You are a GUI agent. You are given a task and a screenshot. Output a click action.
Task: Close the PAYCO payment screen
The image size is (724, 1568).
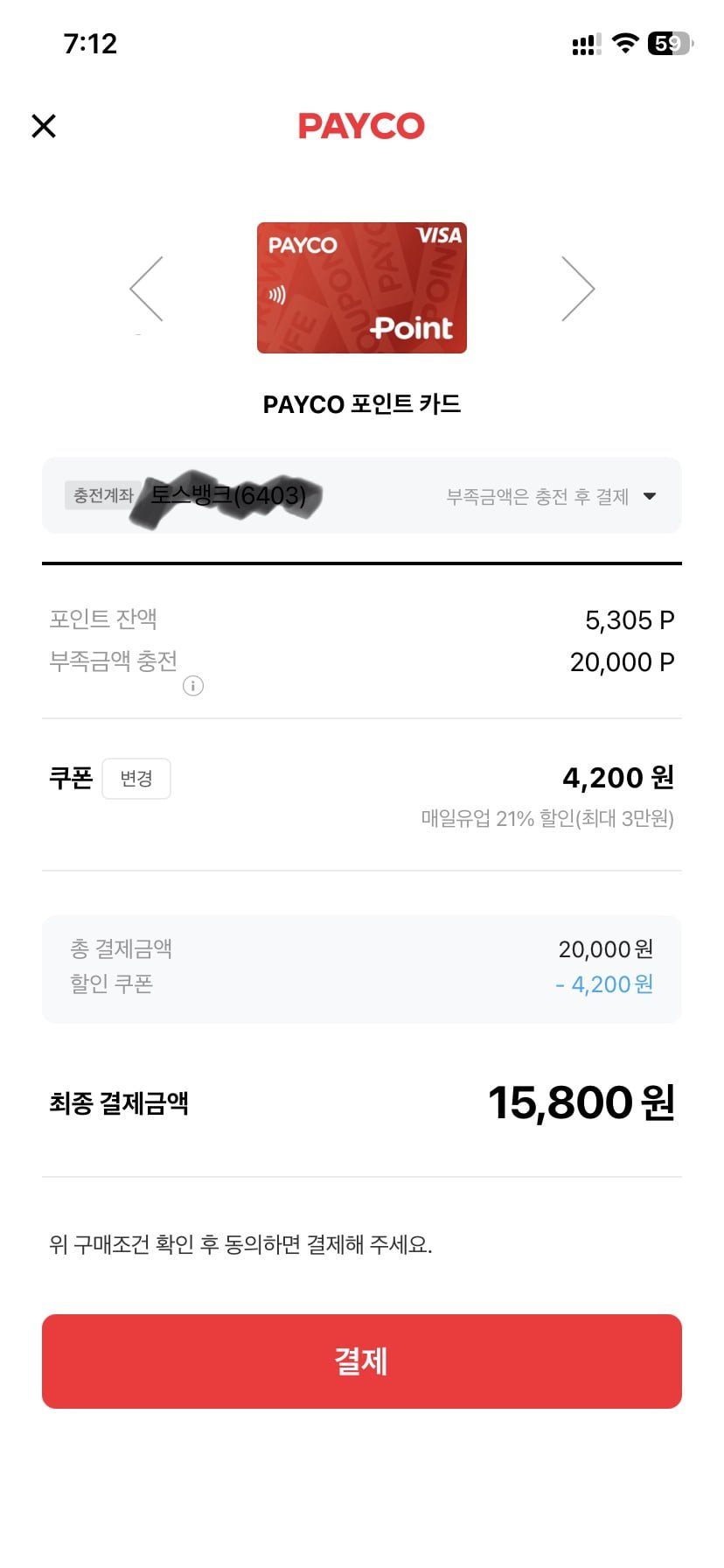(x=44, y=126)
